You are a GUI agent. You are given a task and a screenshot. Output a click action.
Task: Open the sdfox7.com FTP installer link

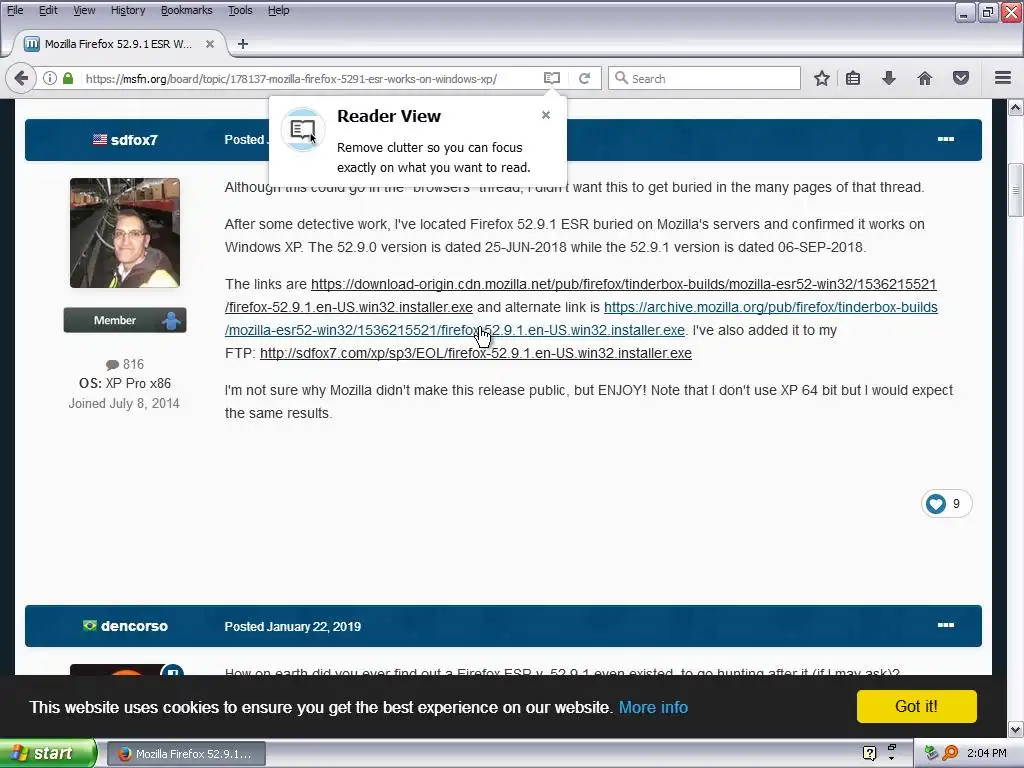click(x=475, y=353)
